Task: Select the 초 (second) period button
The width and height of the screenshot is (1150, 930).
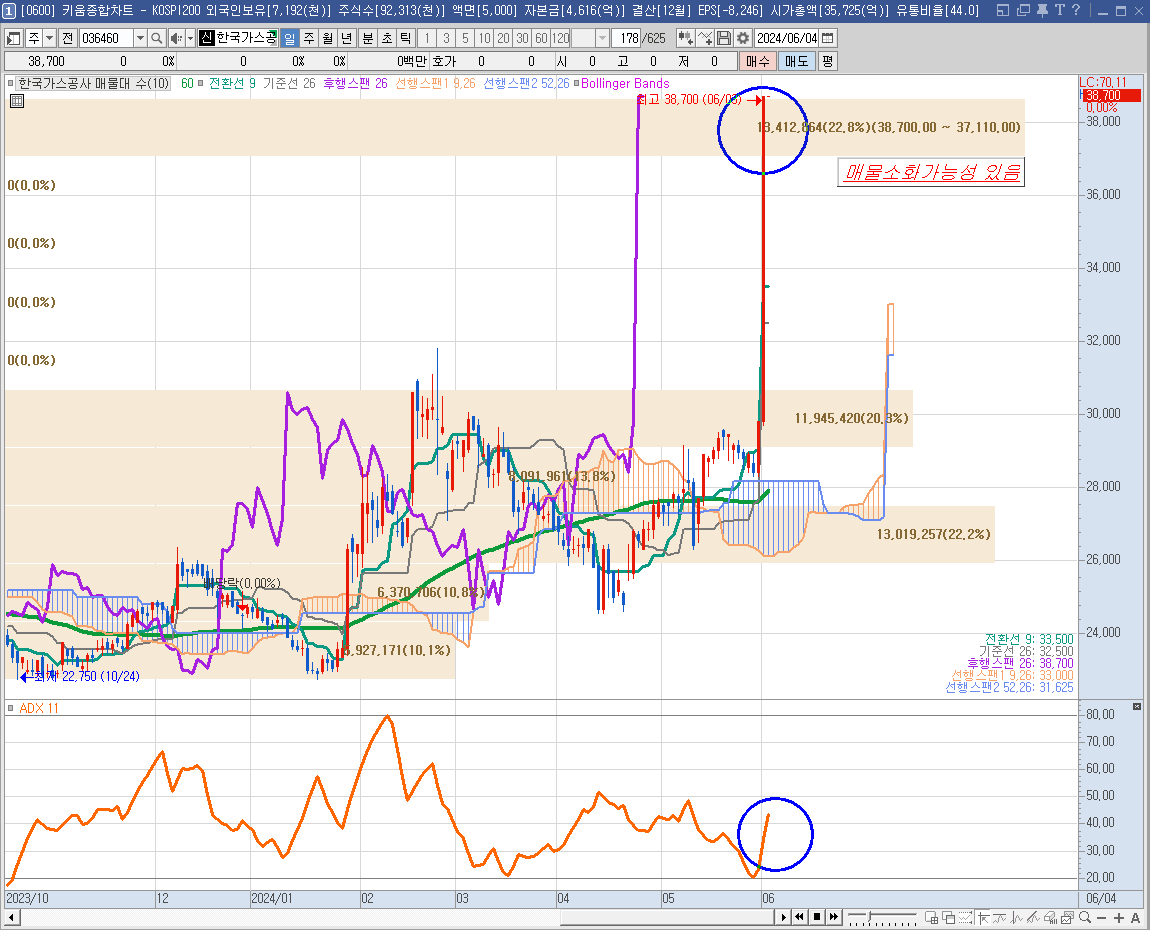Action: [387, 38]
